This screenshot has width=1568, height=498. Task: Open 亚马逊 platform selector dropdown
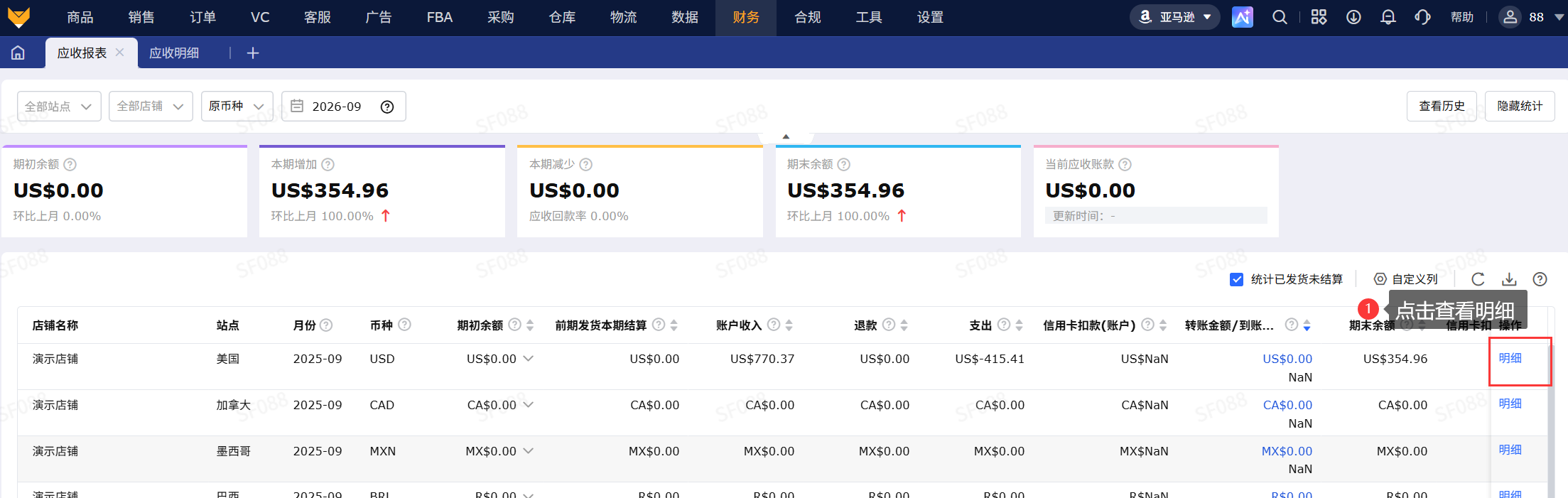click(x=1174, y=17)
